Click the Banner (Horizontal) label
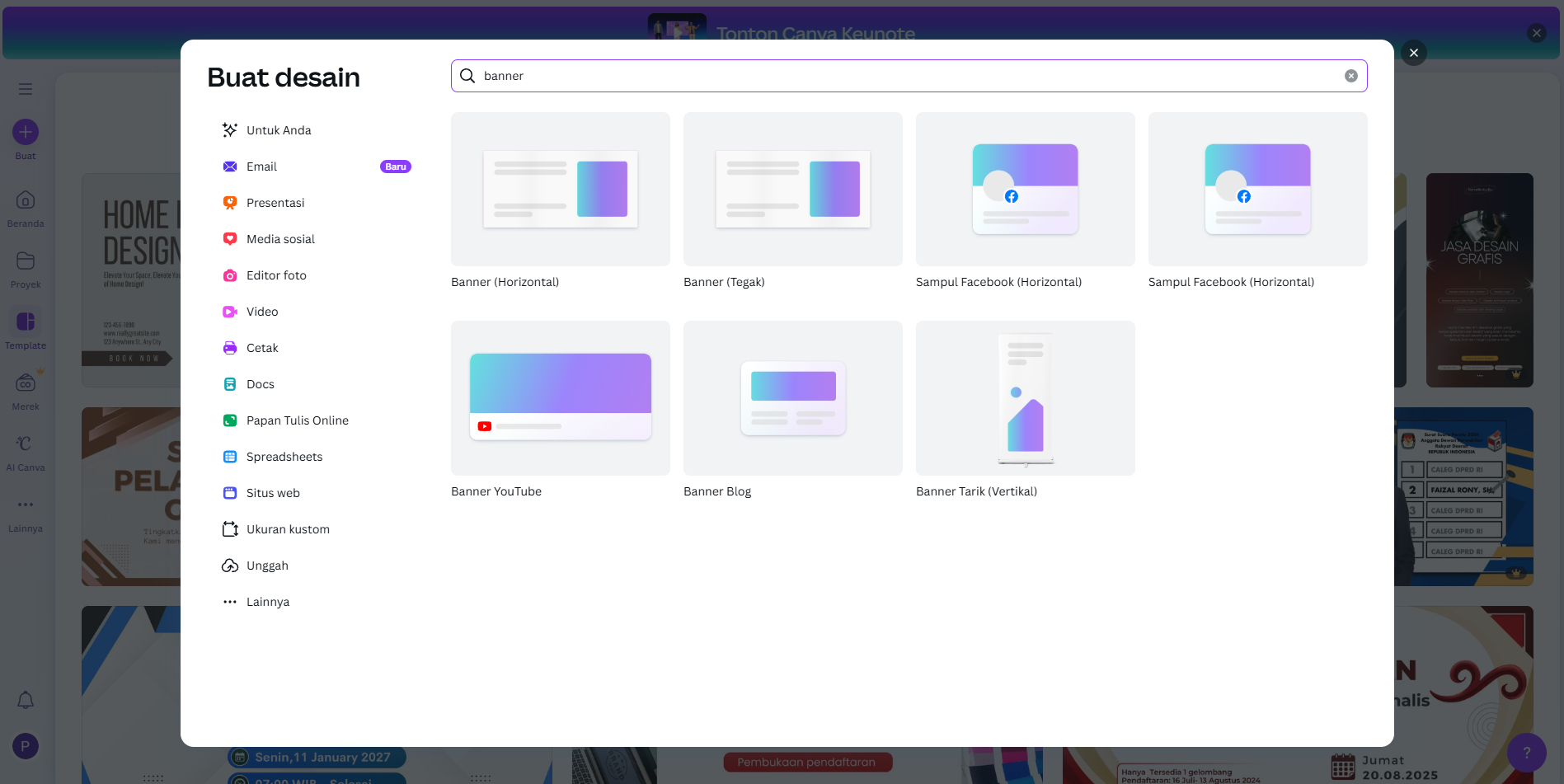The height and width of the screenshot is (784, 1564). (505, 282)
